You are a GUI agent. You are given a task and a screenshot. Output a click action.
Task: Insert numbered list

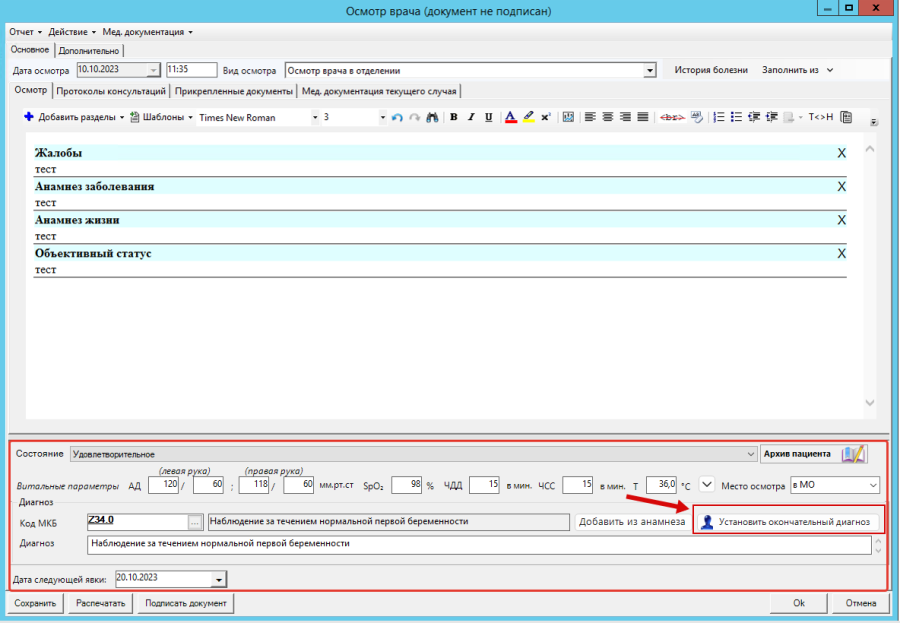[719, 117]
